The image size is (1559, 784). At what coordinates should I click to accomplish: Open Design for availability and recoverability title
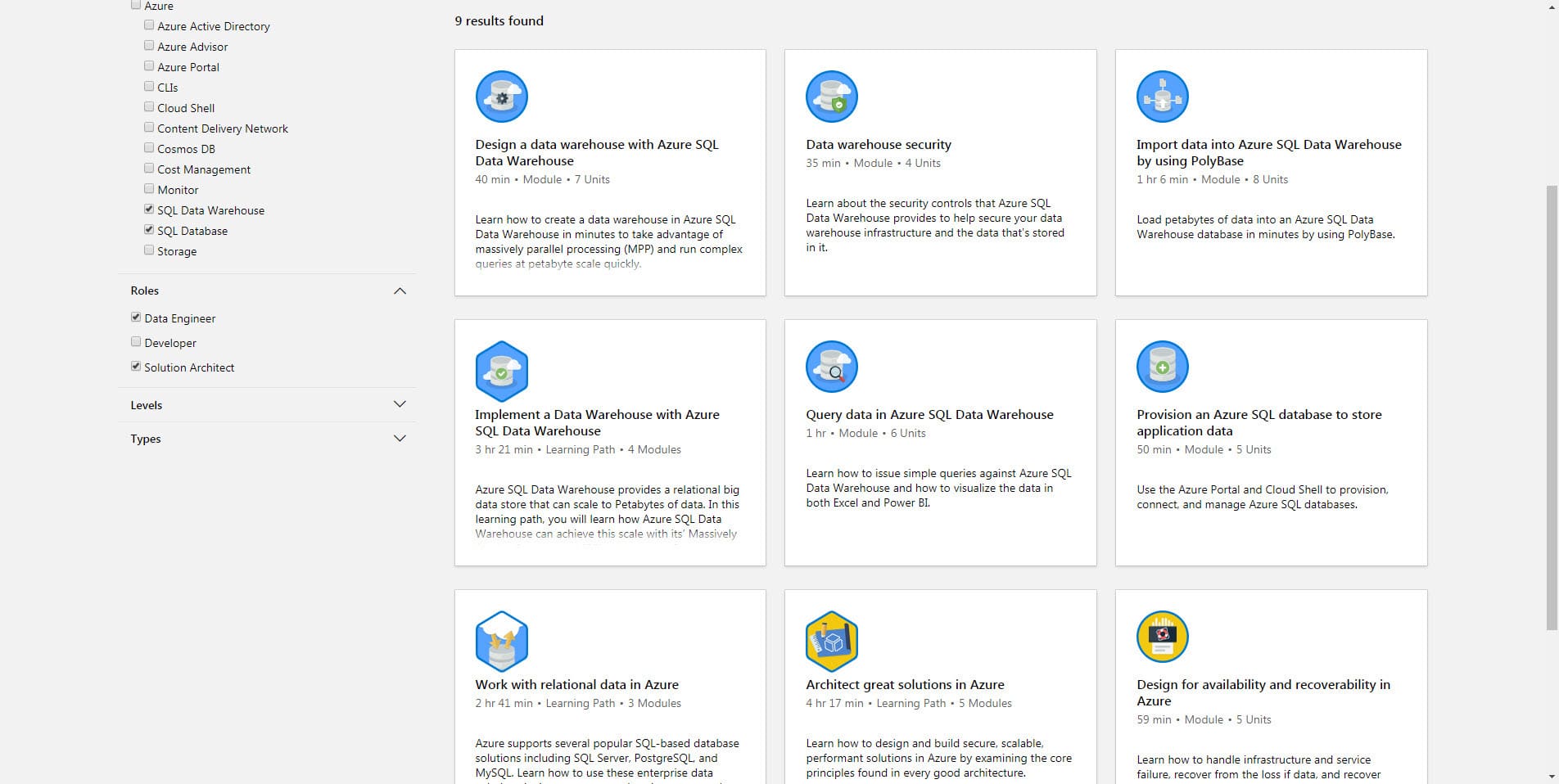click(x=1263, y=692)
